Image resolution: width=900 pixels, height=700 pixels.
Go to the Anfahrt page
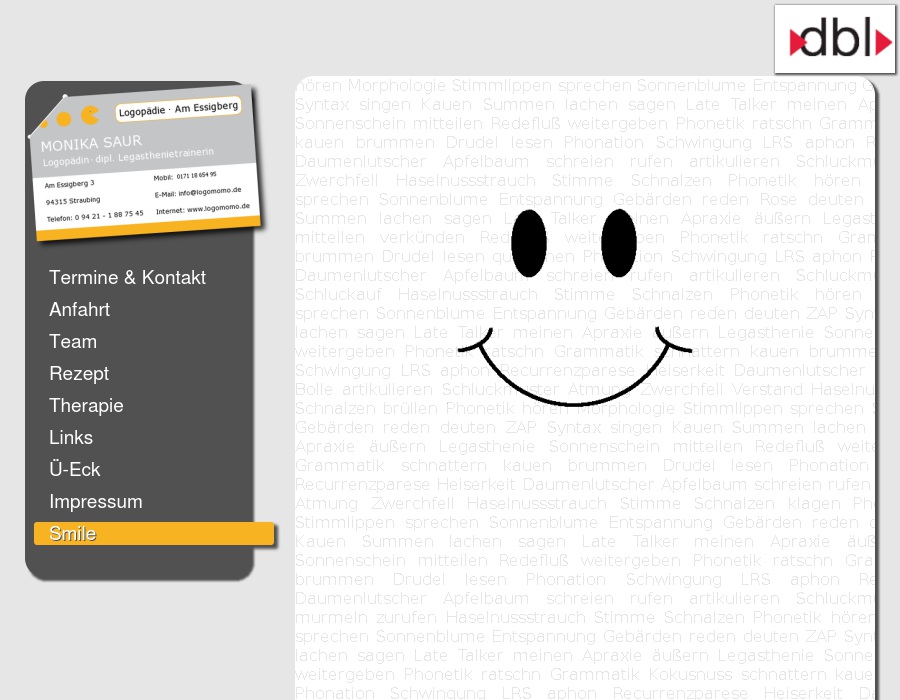(79, 310)
